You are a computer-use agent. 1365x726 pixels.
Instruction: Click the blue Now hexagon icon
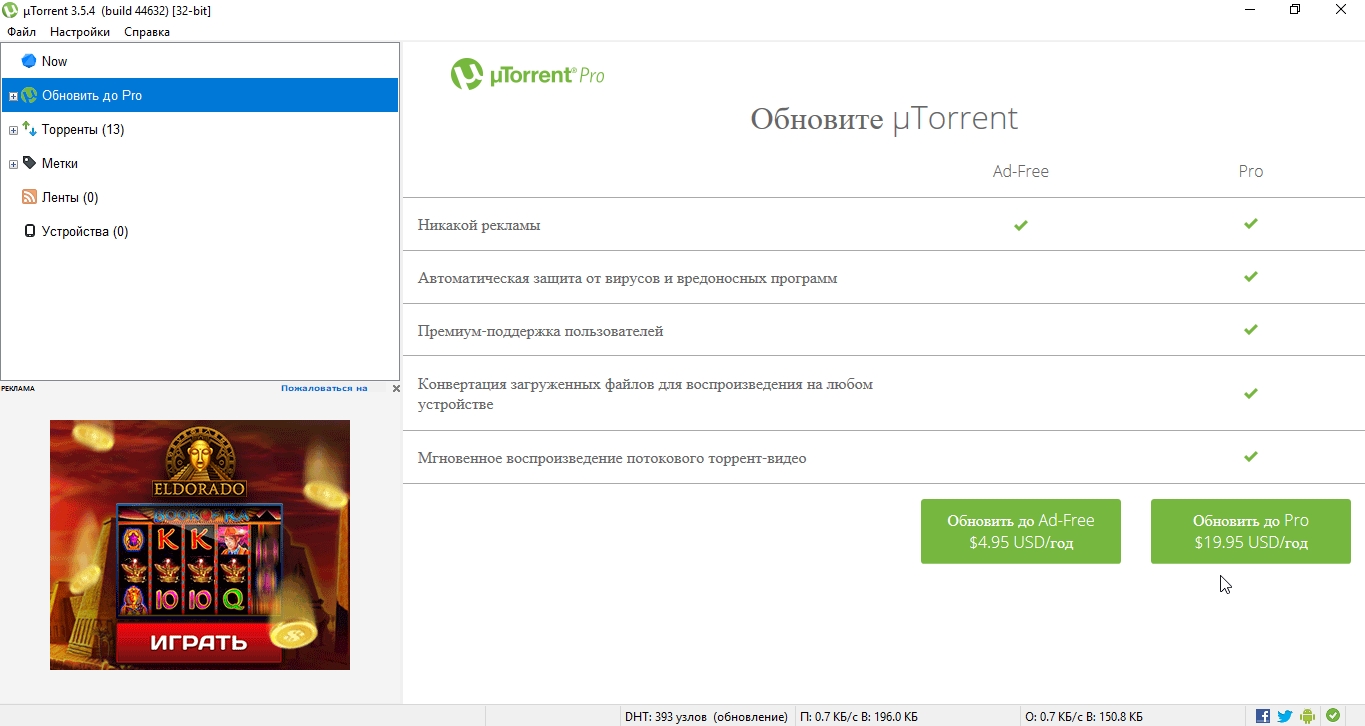[x=29, y=61]
